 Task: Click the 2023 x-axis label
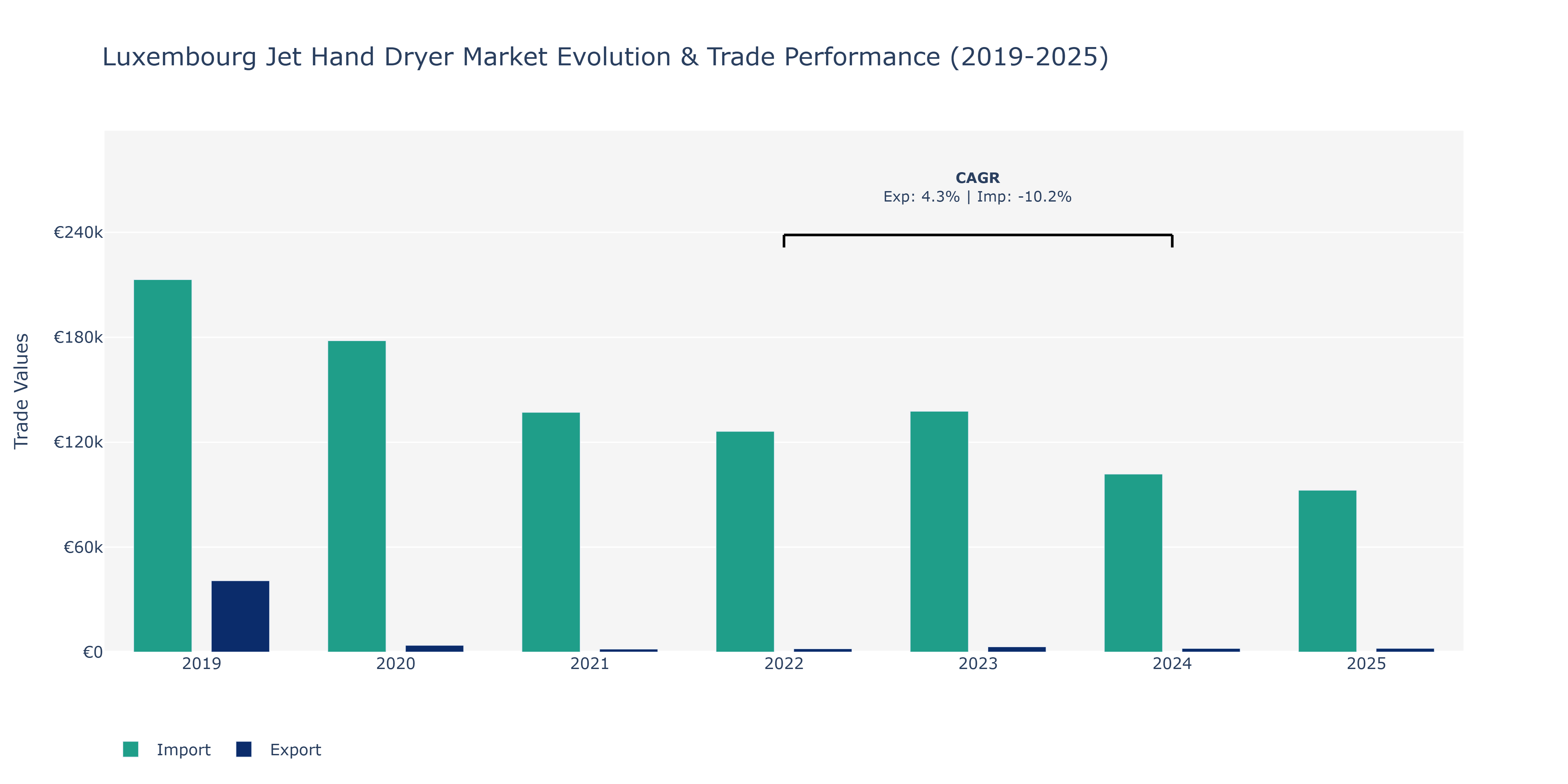[978, 663]
